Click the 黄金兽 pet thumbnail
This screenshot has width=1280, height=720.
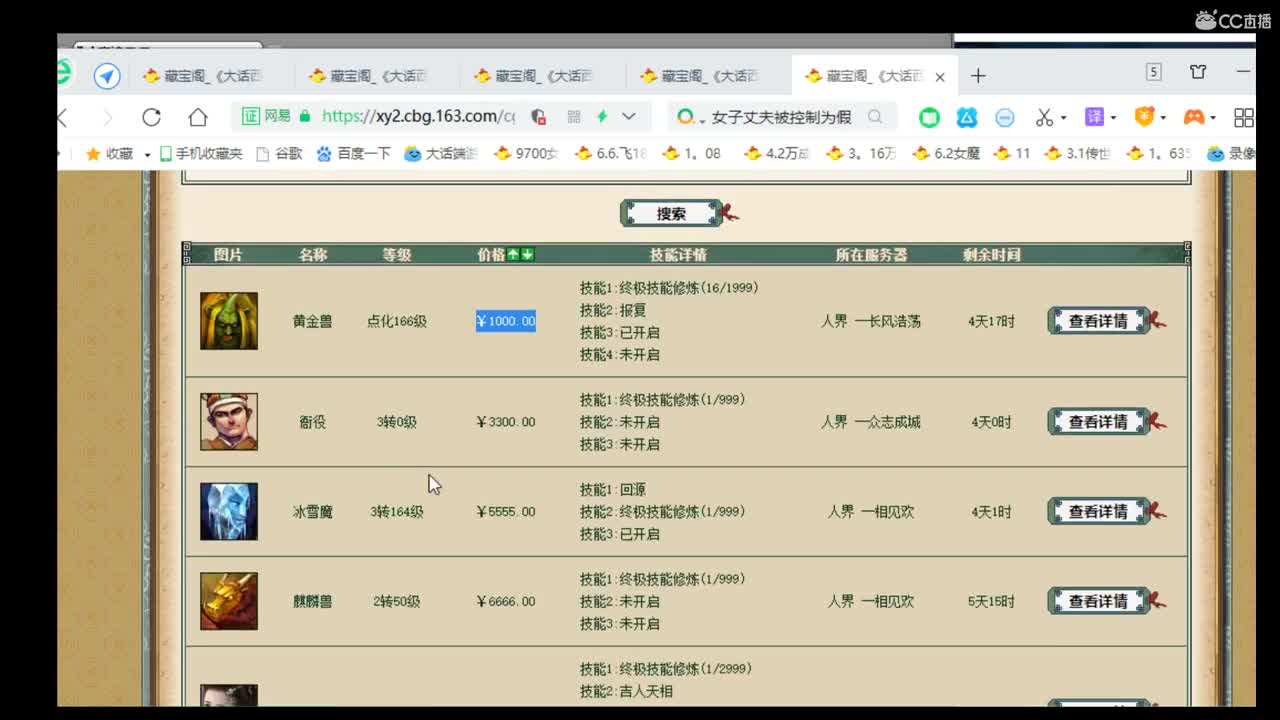coord(229,321)
